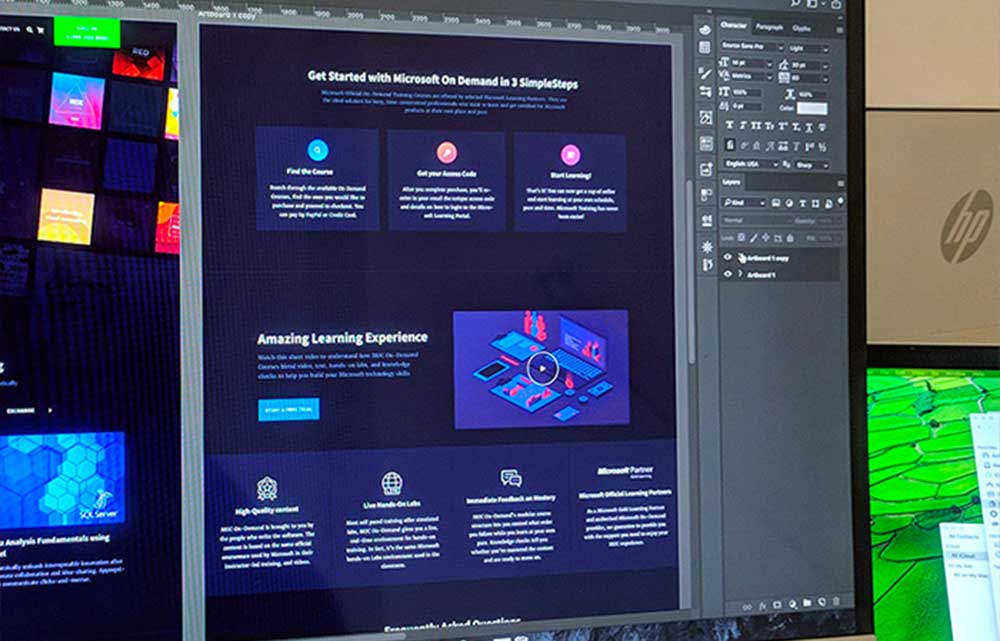This screenshot has height=641, width=1000.
Task: Open the Metrics kerning dropdown
Action: click(753, 77)
